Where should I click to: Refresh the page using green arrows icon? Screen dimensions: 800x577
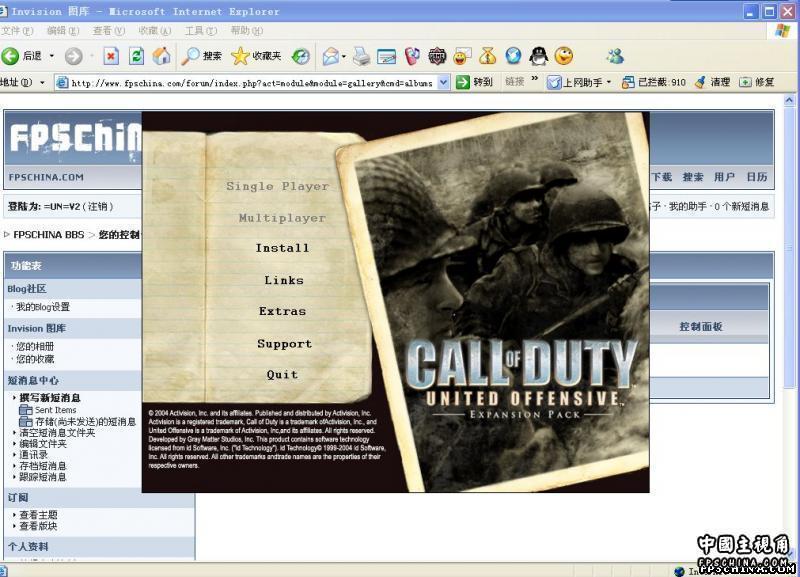pyautogui.click(x=136, y=56)
